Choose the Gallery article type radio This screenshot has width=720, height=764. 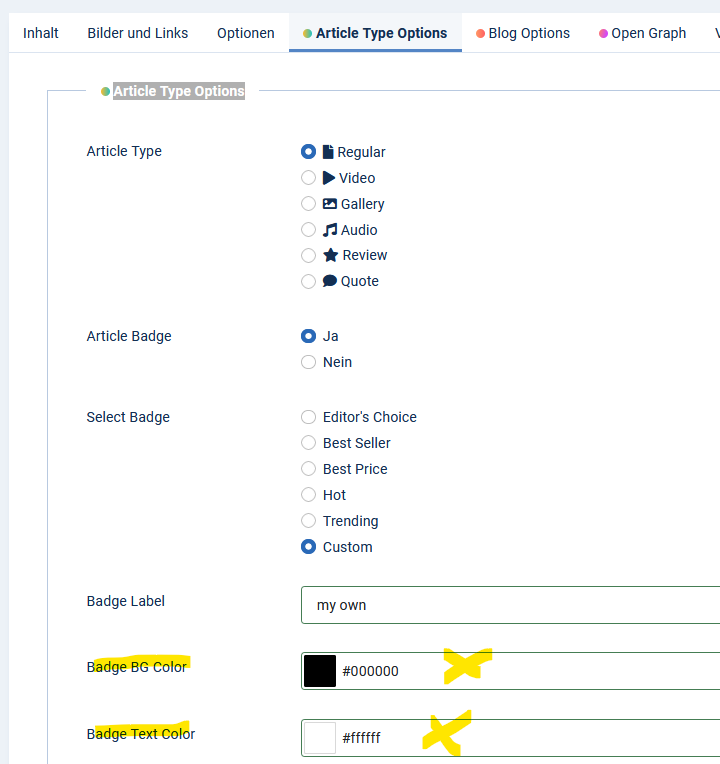coord(308,204)
